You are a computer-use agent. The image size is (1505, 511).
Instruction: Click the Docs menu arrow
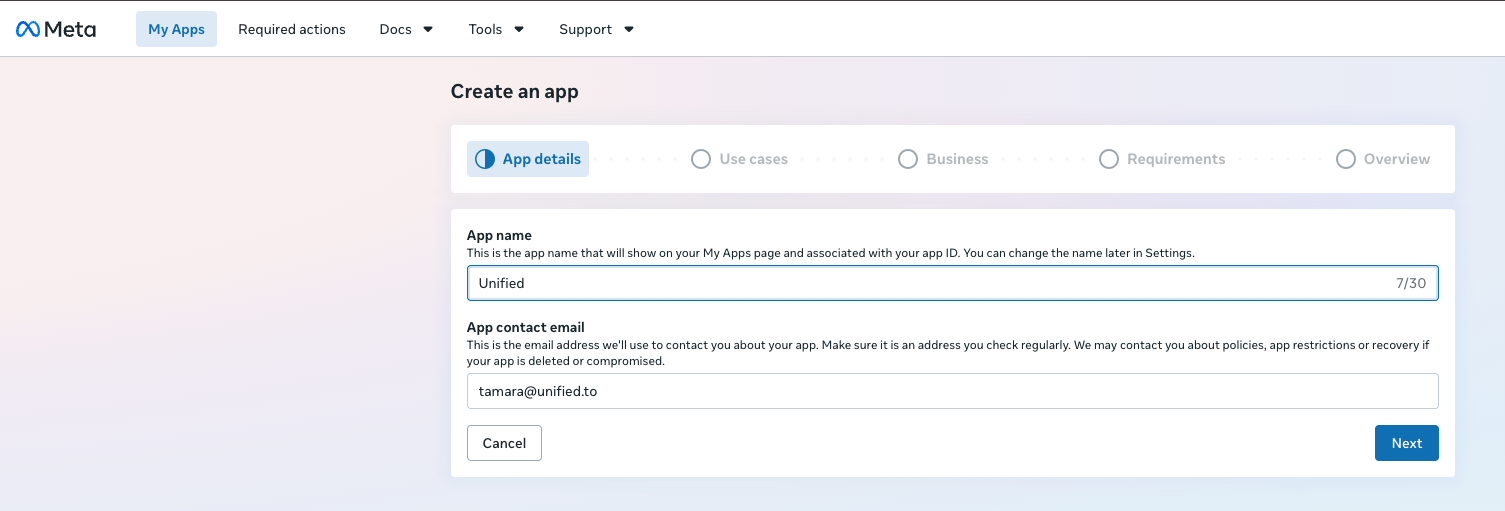coord(428,29)
